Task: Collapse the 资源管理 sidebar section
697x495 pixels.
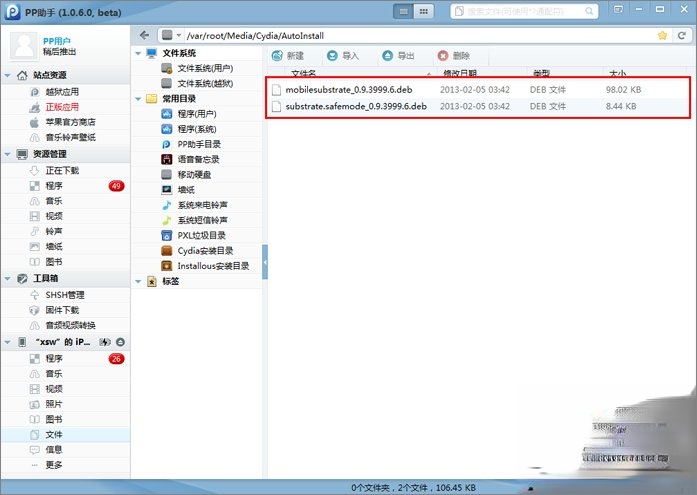Action: pos(8,154)
